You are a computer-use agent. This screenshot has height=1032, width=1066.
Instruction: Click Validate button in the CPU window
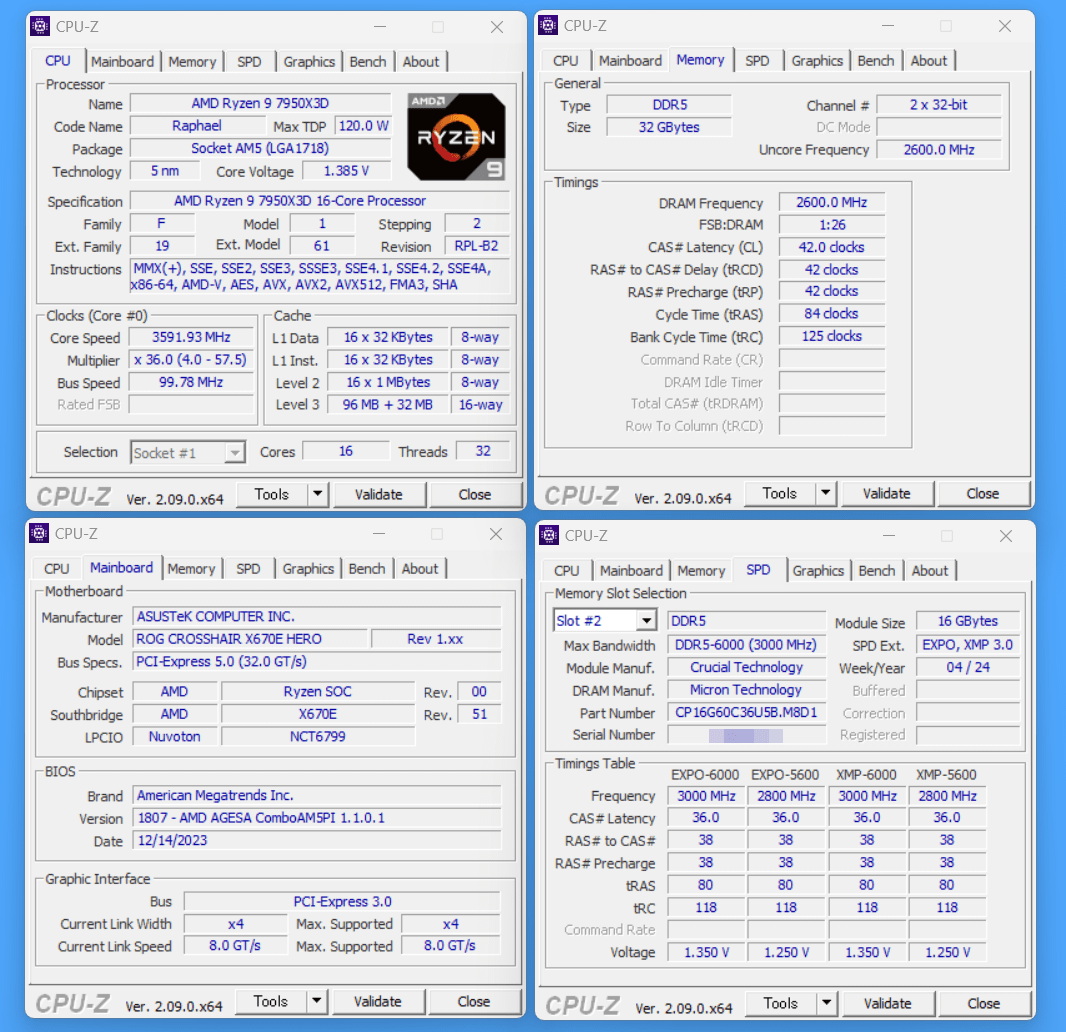click(378, 494)
